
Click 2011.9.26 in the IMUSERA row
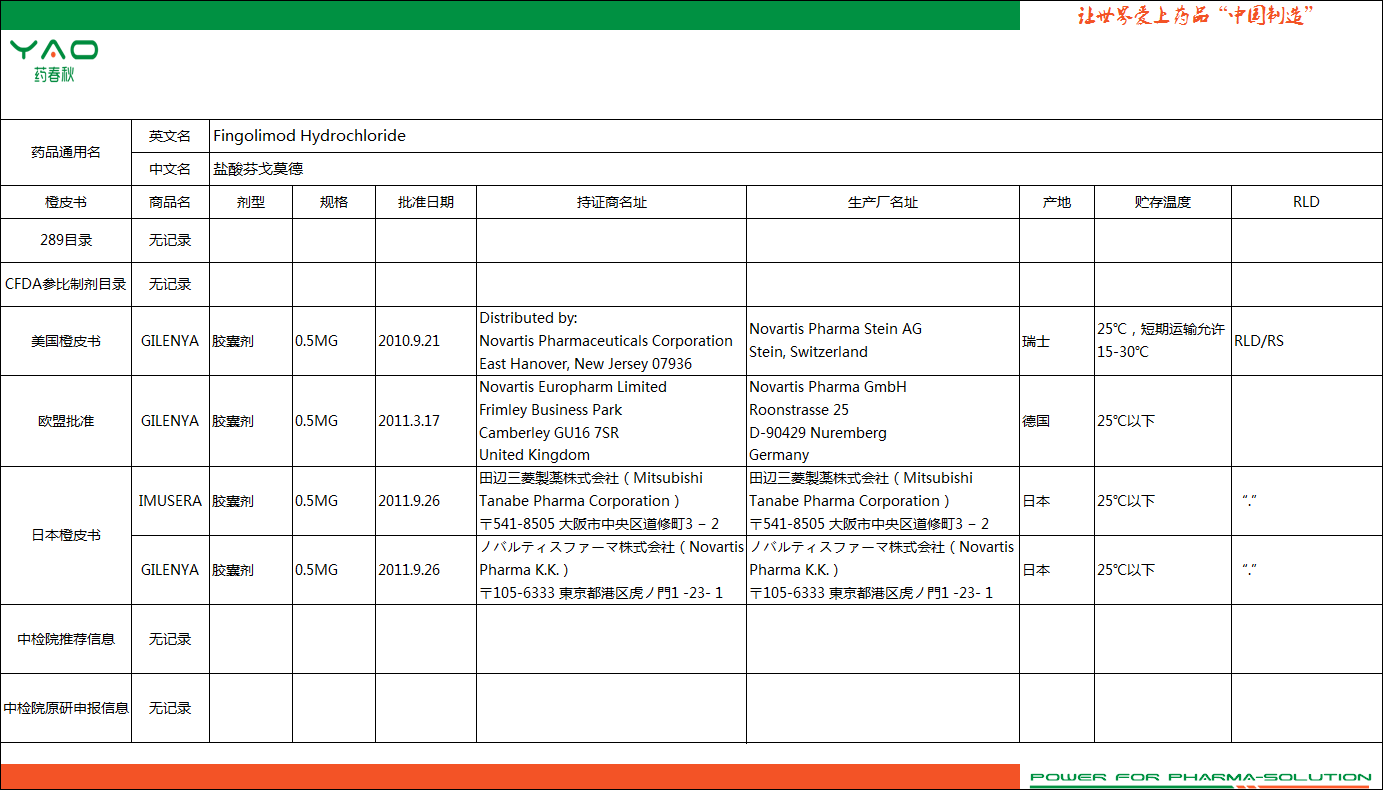(426, 501)
